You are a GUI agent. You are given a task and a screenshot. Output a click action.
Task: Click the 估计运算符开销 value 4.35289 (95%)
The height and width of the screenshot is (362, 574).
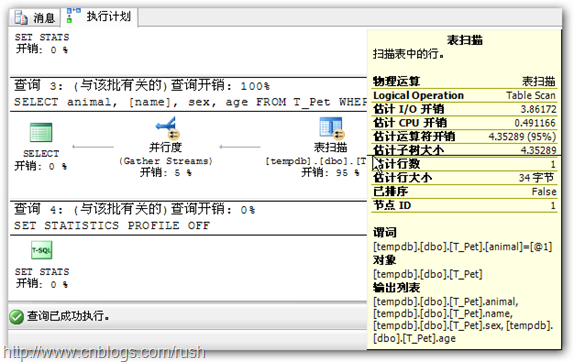(x=522, y=137)
